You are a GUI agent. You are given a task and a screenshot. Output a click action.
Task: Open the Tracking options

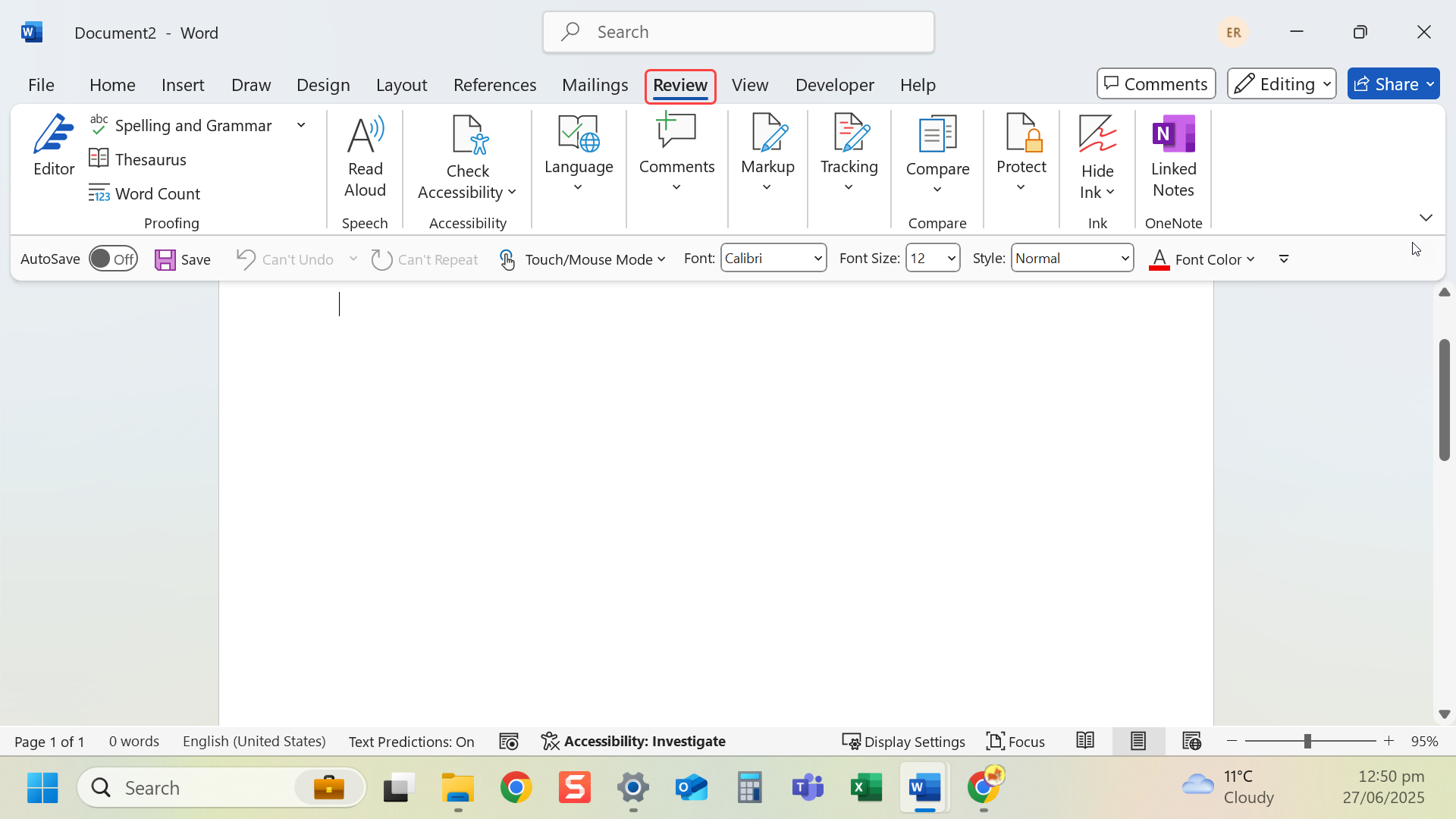849,154
